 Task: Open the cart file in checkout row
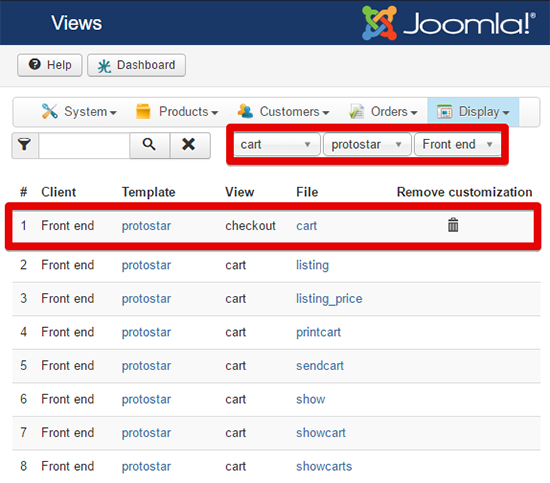pyautogui.click(x=307, y=226)
